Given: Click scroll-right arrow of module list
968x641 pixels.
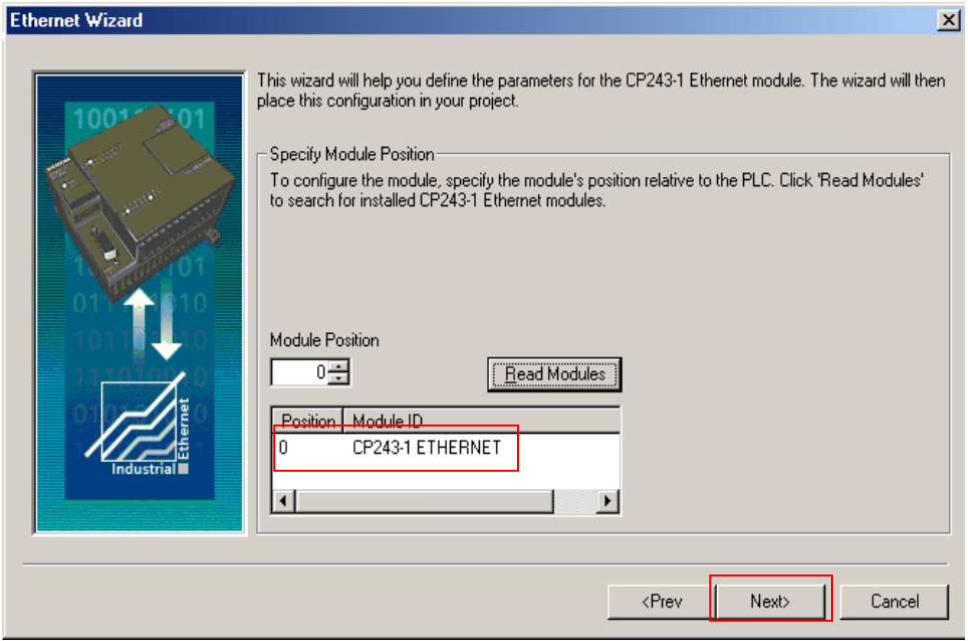Looking at the screenshot, I should point(607,501).
